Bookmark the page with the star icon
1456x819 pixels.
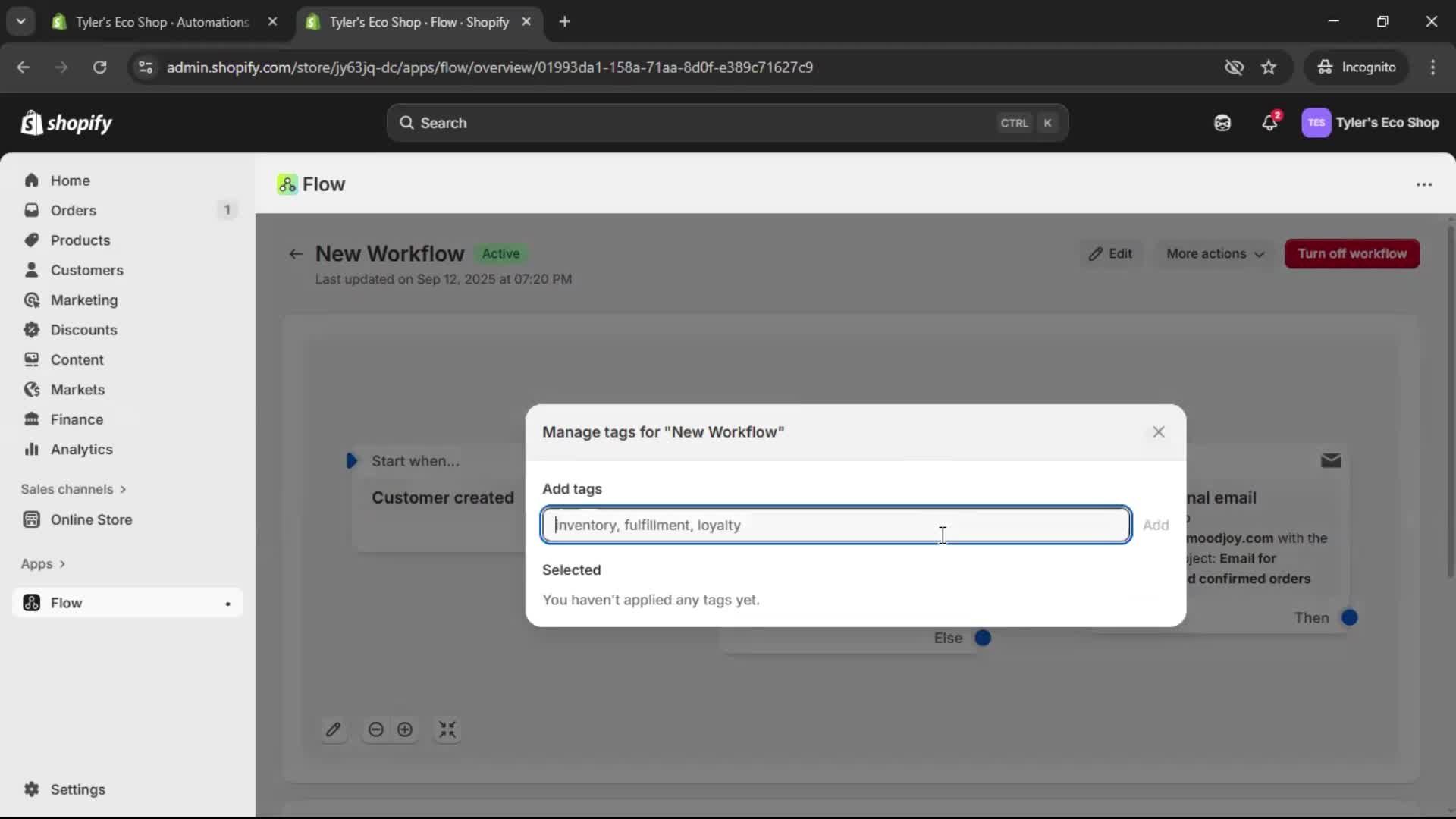click(x=1269, y=67)
